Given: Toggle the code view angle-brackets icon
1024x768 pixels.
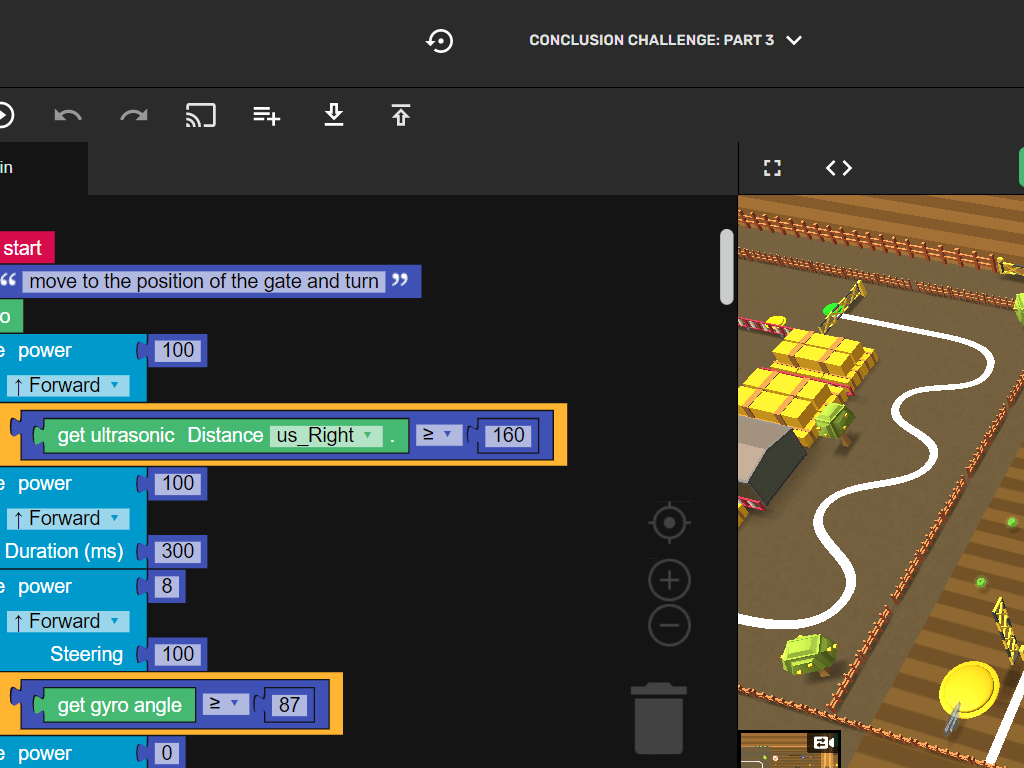Looking at the screenshot, I should coord(839,168).
